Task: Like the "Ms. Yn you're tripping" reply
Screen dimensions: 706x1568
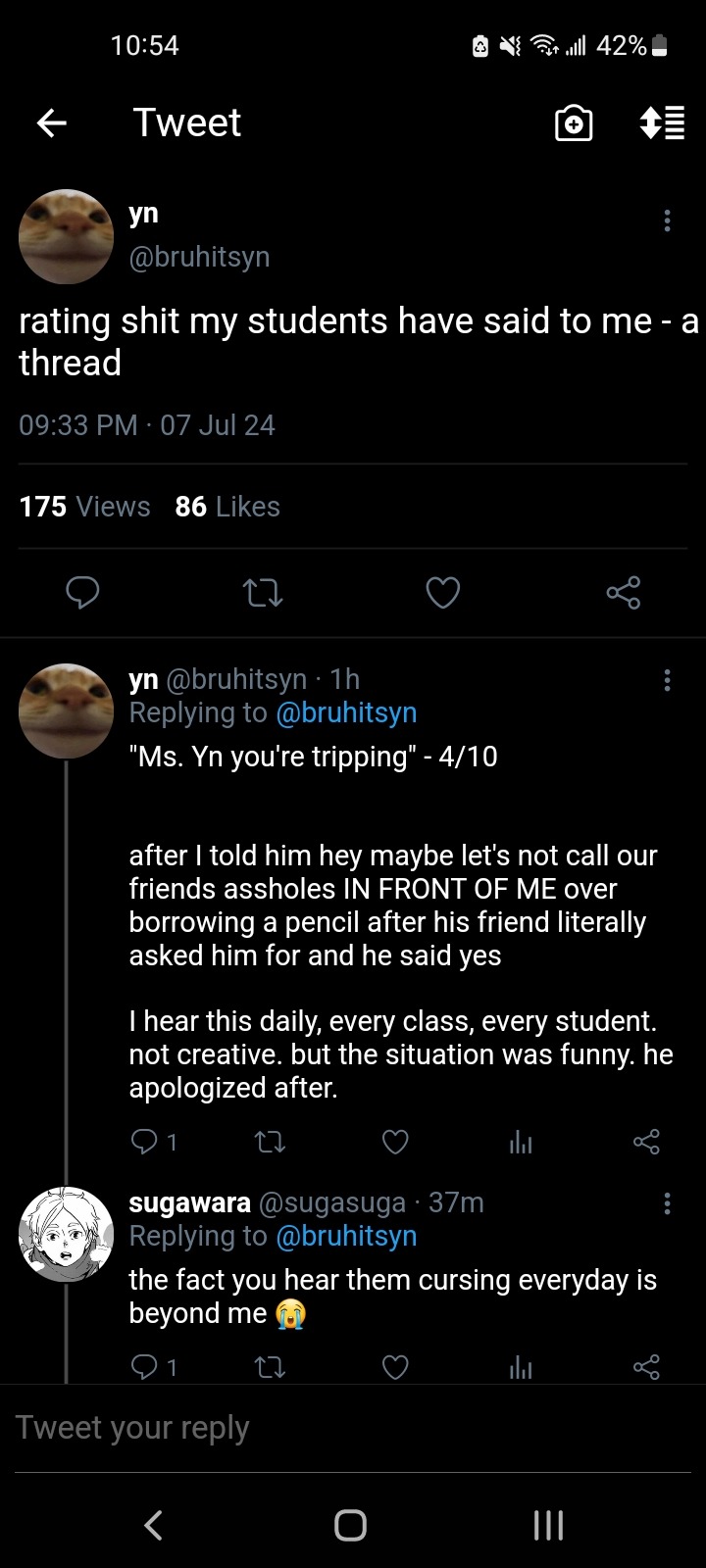Action: (395, 1142)
